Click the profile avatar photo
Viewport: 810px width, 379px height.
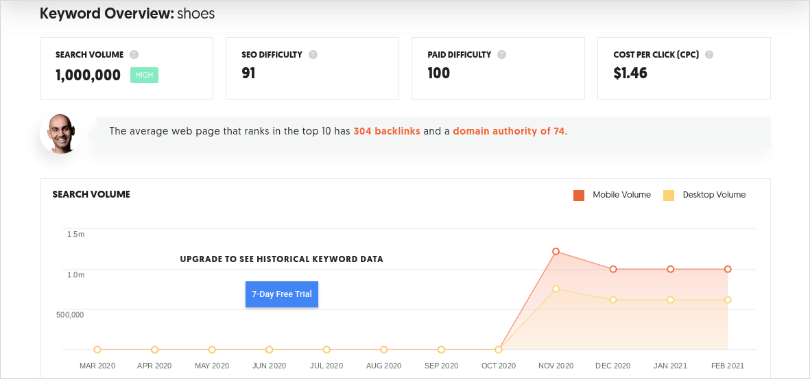pyautogui.click(x=61, y=133)
